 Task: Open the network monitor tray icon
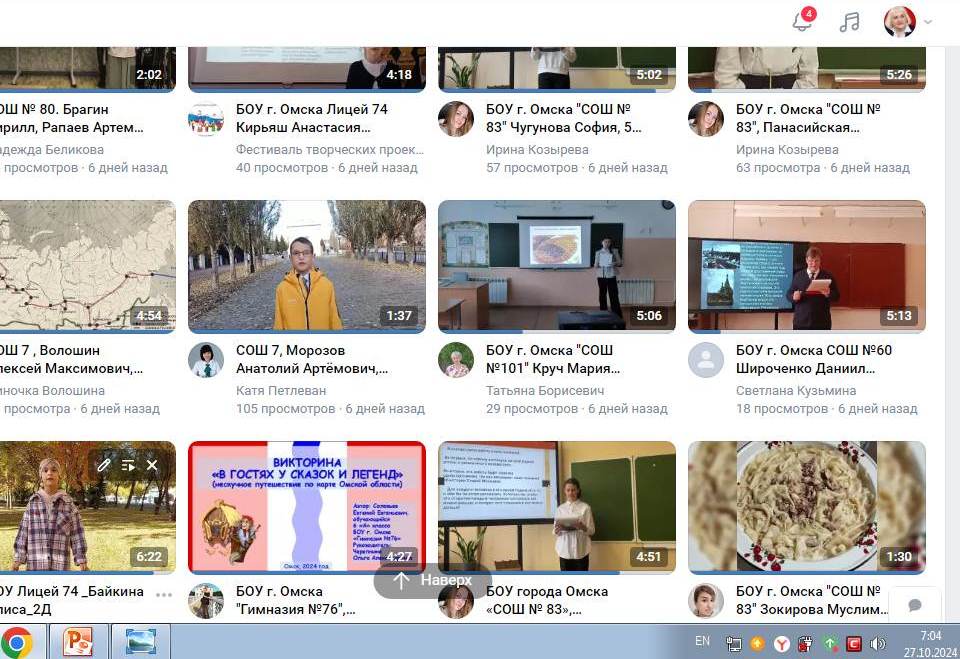[x=733, y=644]
